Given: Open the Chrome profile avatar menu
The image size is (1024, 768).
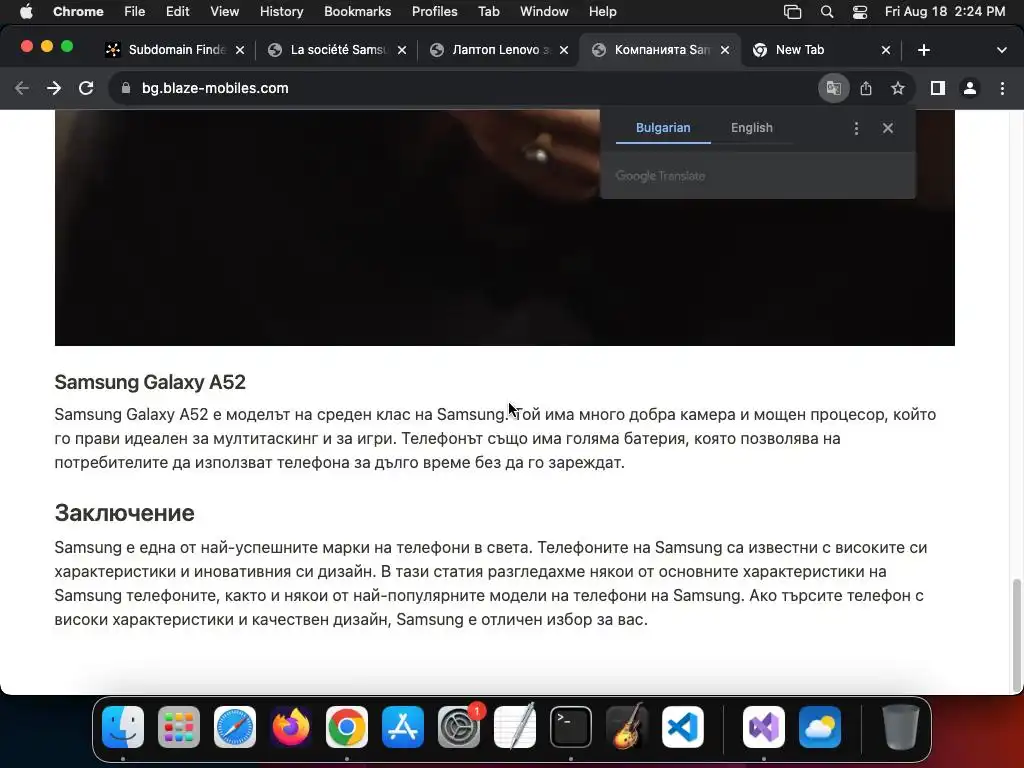Looking at the screenshot, I should tap(970, 88).
